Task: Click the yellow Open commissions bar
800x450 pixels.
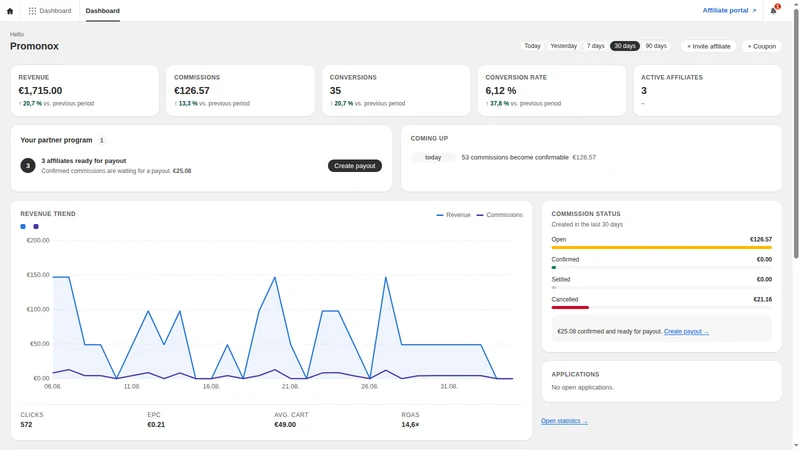Action: coord(661,247)
